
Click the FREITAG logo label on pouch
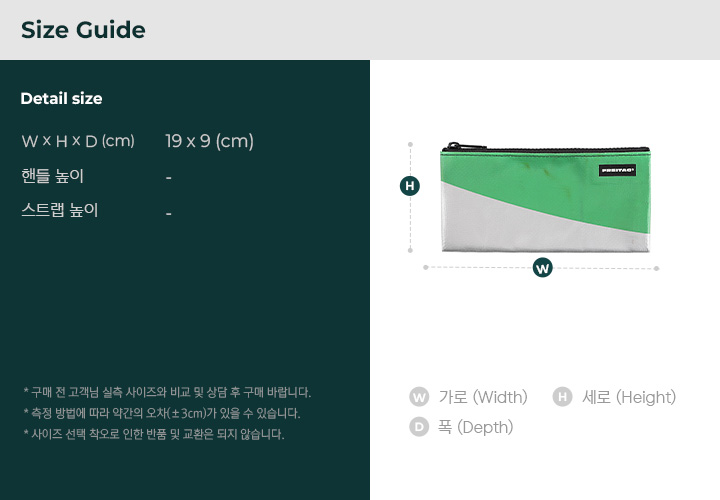[x=617, y=170]
